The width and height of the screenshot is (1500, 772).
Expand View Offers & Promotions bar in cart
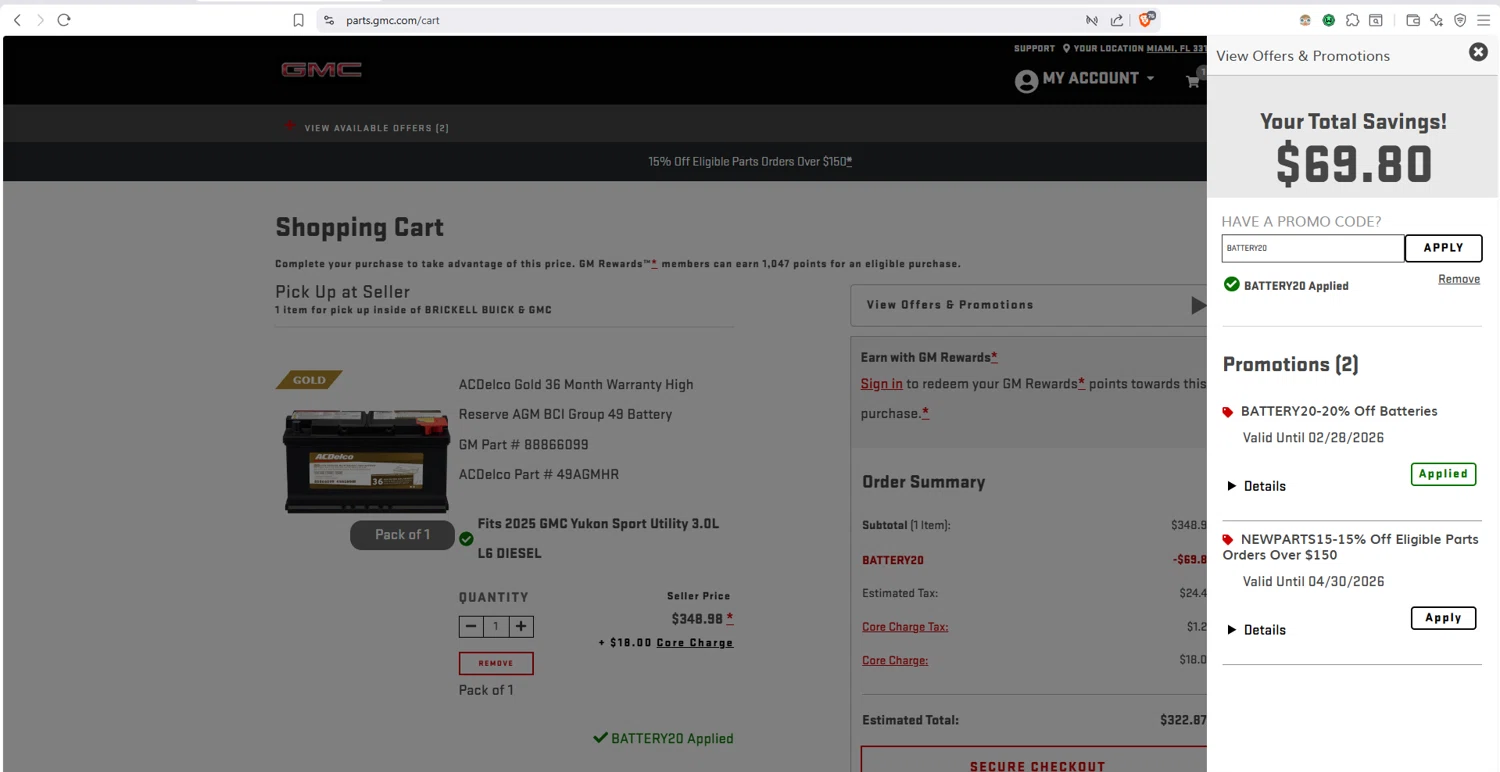click(x=1029, y=305)
